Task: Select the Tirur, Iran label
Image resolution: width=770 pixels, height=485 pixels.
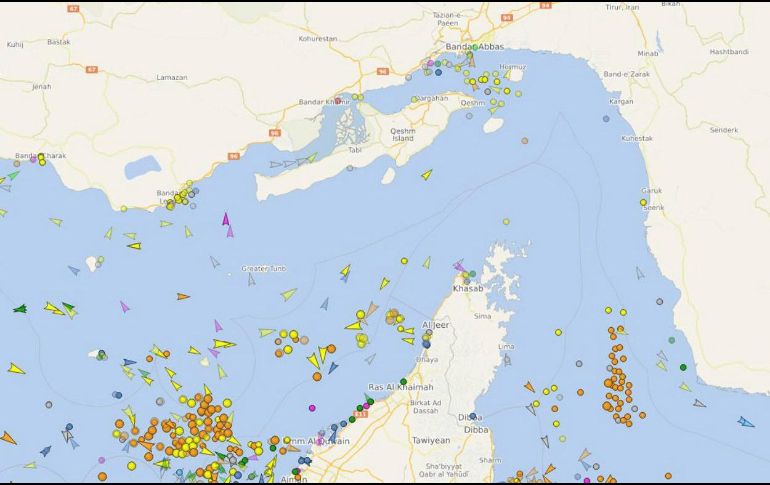Action: 622,7
